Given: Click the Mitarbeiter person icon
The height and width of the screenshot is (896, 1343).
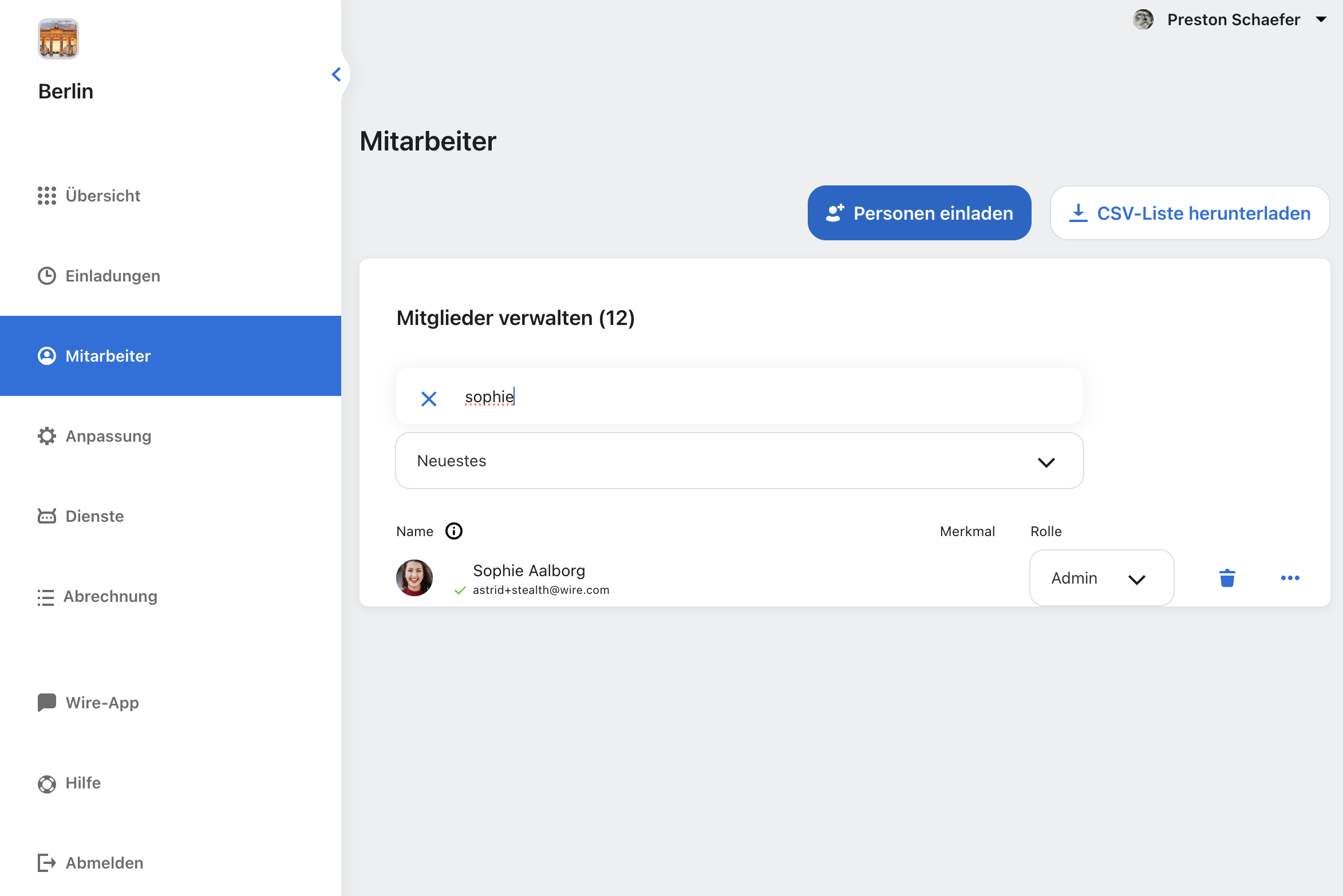Looking at the screenshot, I should click(47, 356).
